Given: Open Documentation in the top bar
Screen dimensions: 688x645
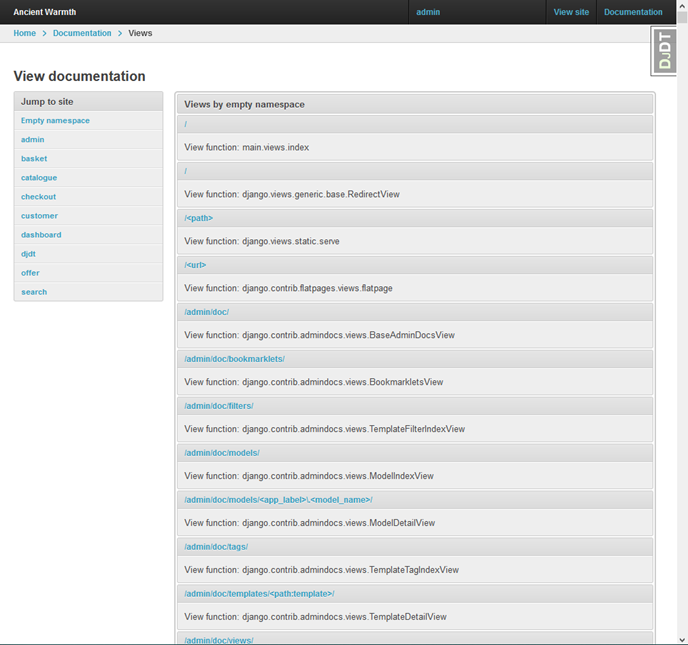Looking at the screenshot, I should [633, 12].
